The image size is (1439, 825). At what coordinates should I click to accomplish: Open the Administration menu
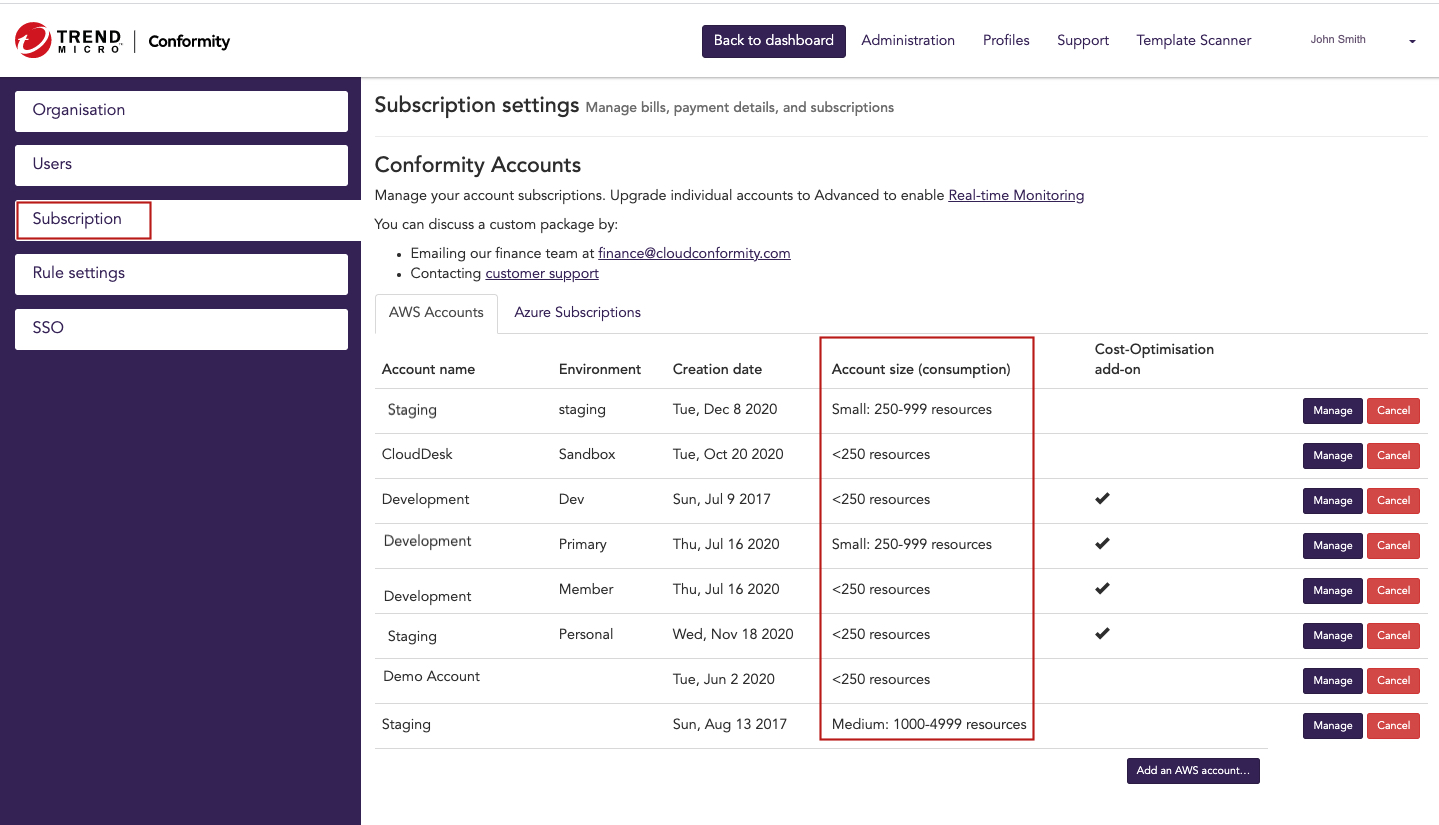(x=908, y=41)
